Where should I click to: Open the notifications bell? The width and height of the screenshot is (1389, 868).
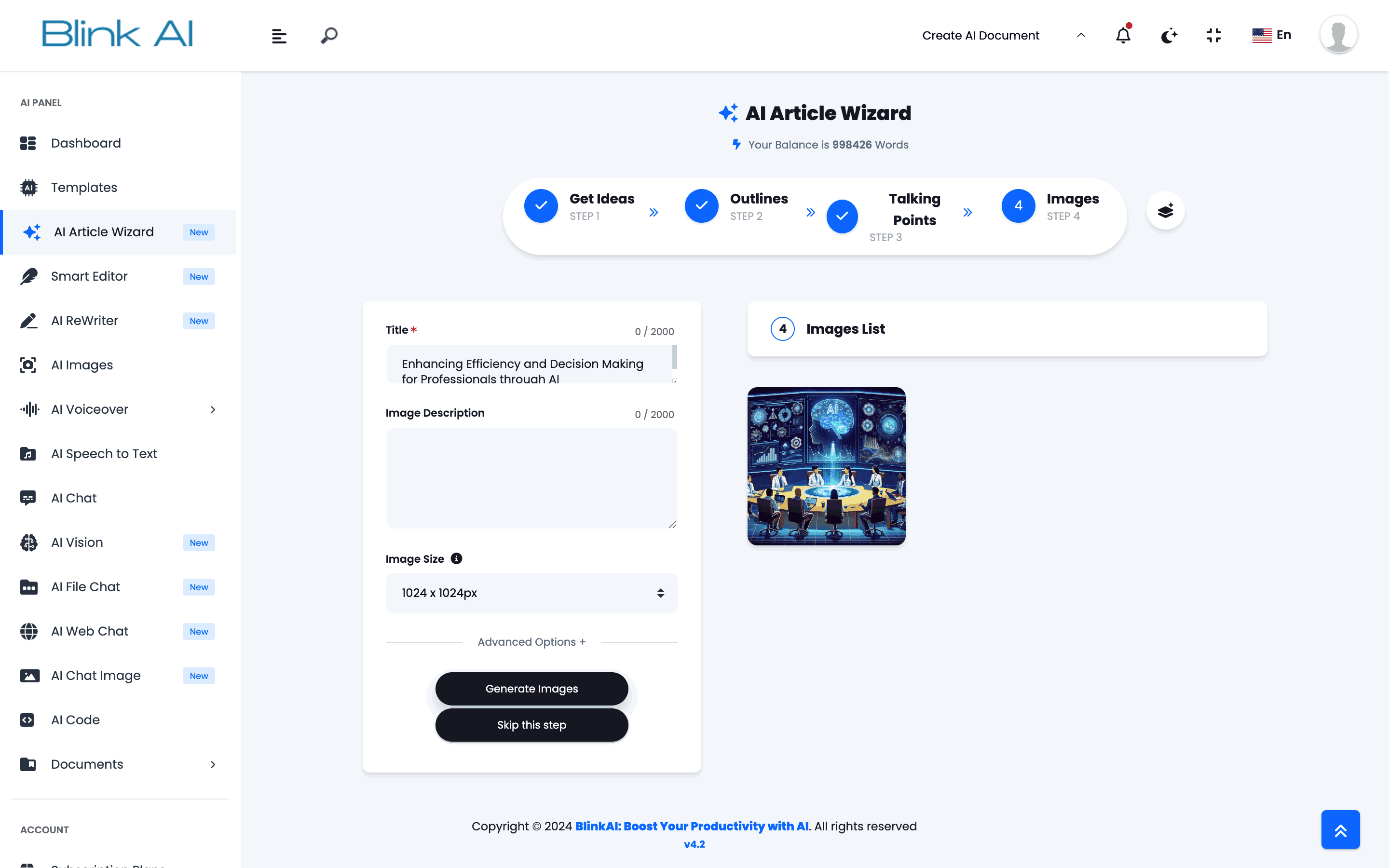[1123, 35]
